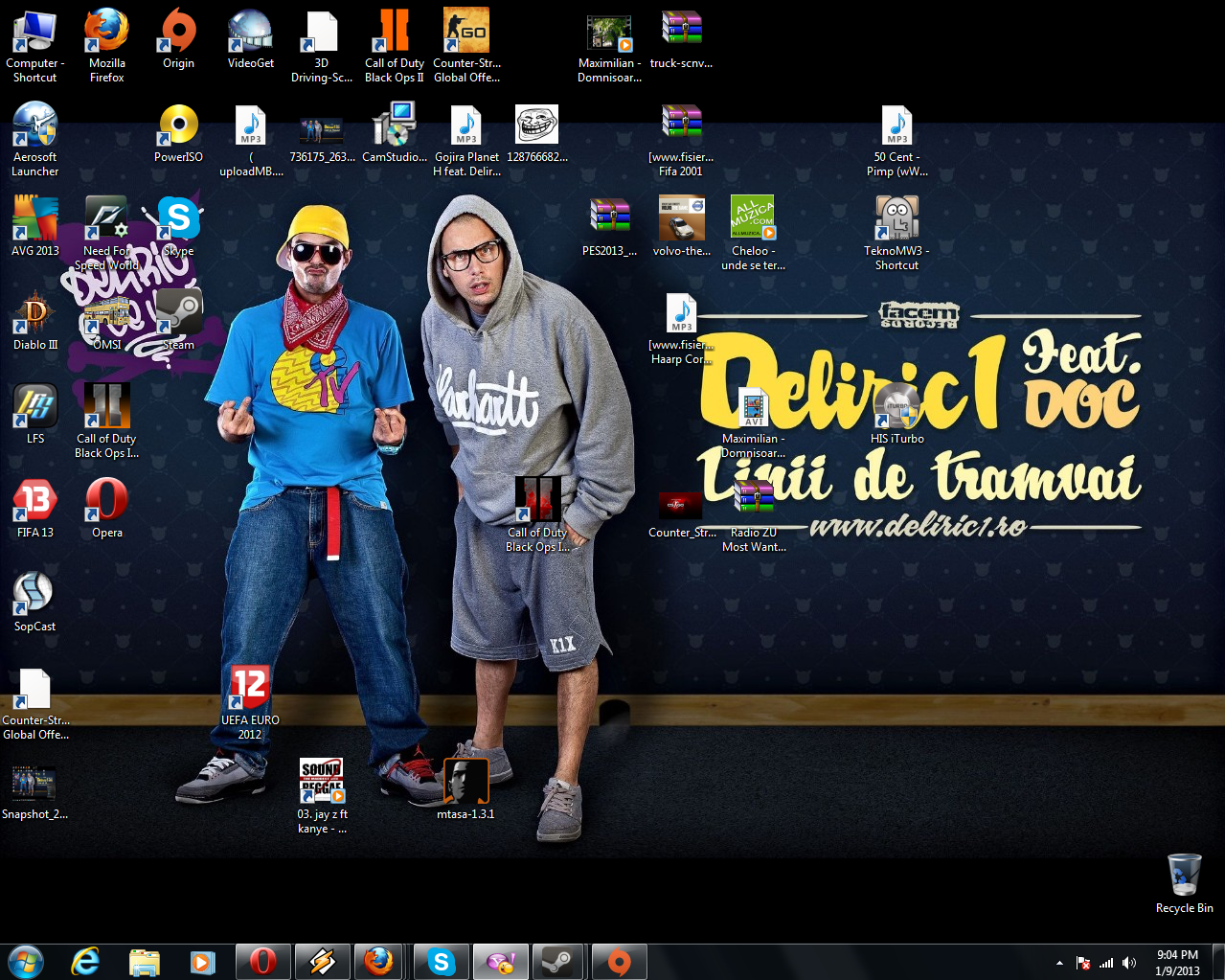This screenshot has width=1225, height=980.
Task: Open the volume speaker tray icon
Action: tap(1129, 963)
